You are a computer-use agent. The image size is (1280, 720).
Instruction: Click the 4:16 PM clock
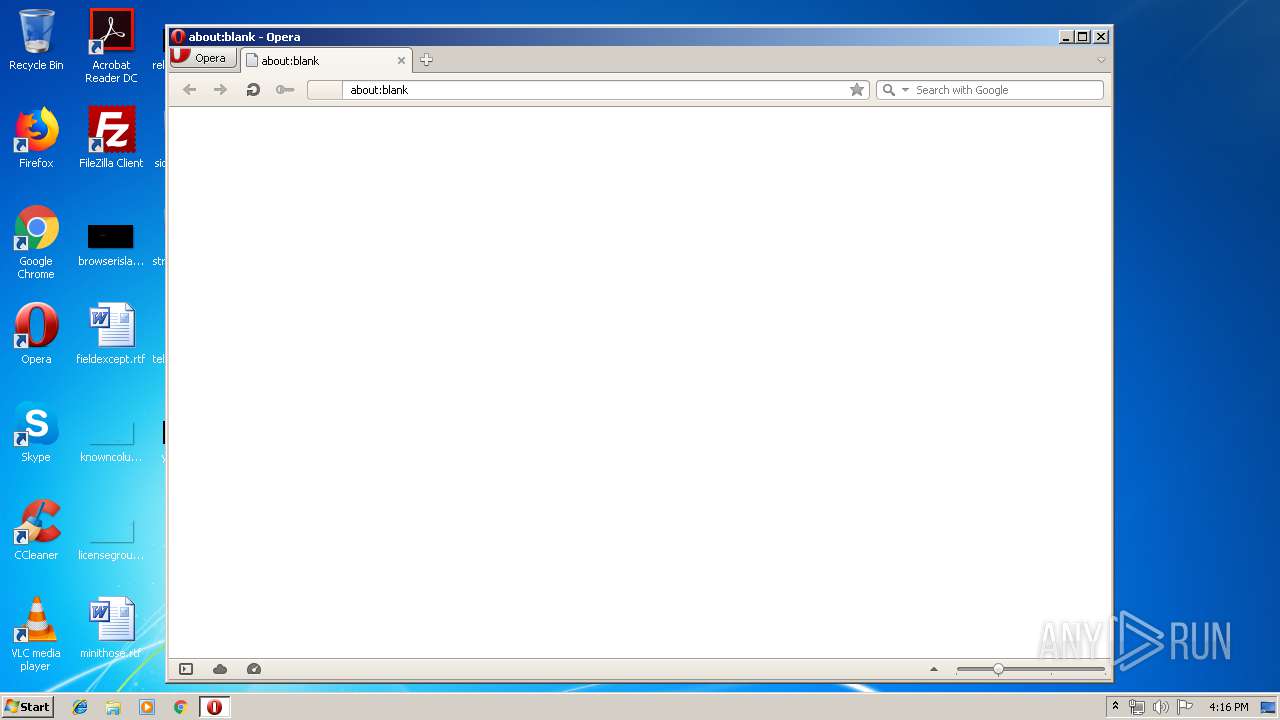1228,707
